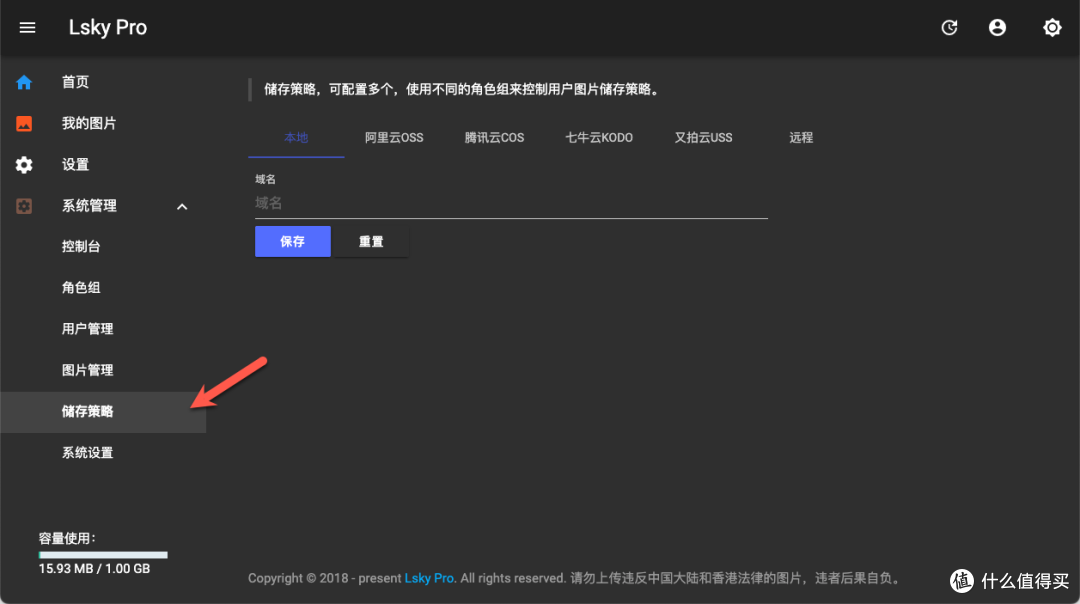
Task: Select 储存策略 submenu item
Action: [103, 412]
